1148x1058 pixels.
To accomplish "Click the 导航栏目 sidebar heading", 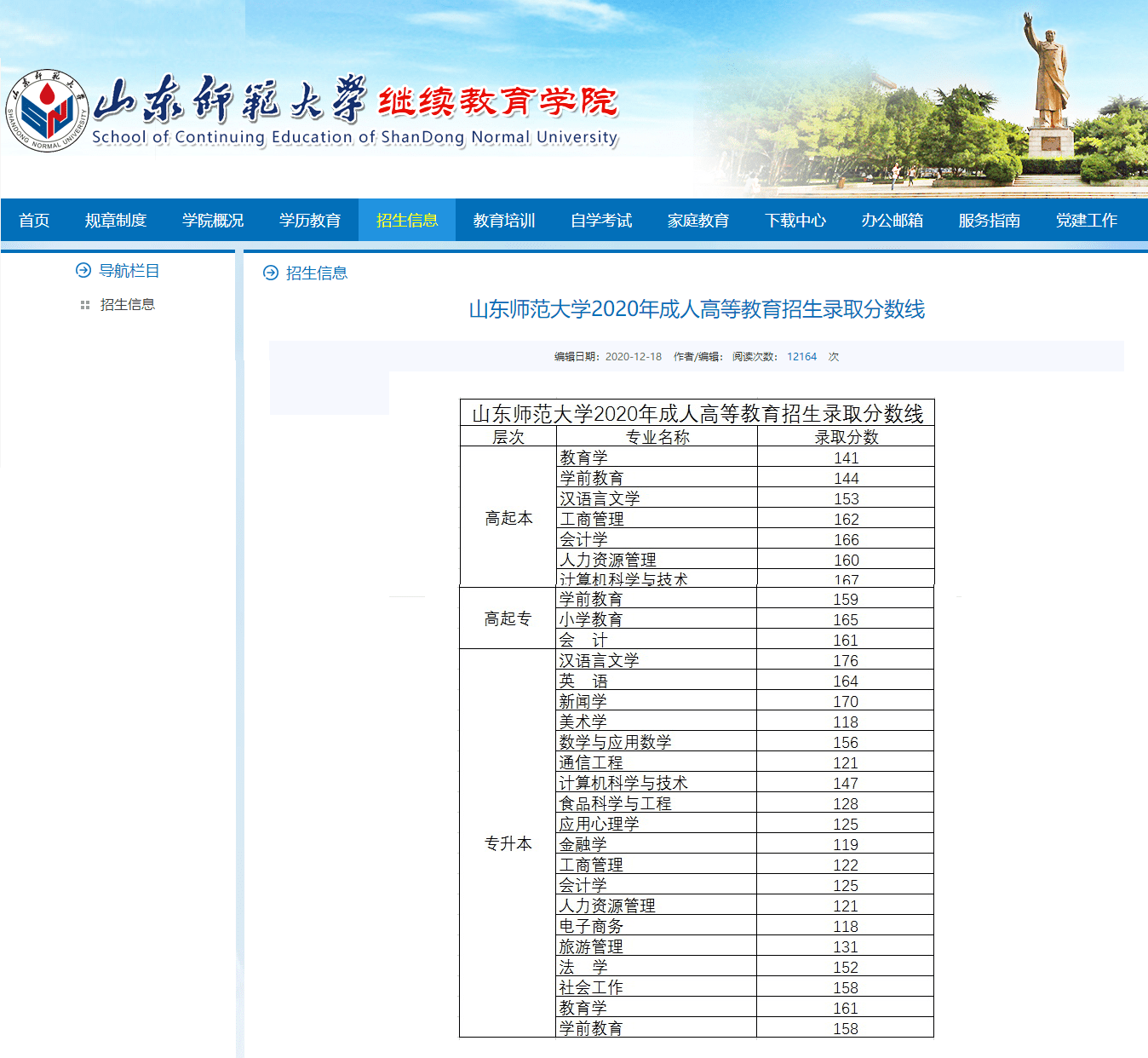I will tap(129, 271).
